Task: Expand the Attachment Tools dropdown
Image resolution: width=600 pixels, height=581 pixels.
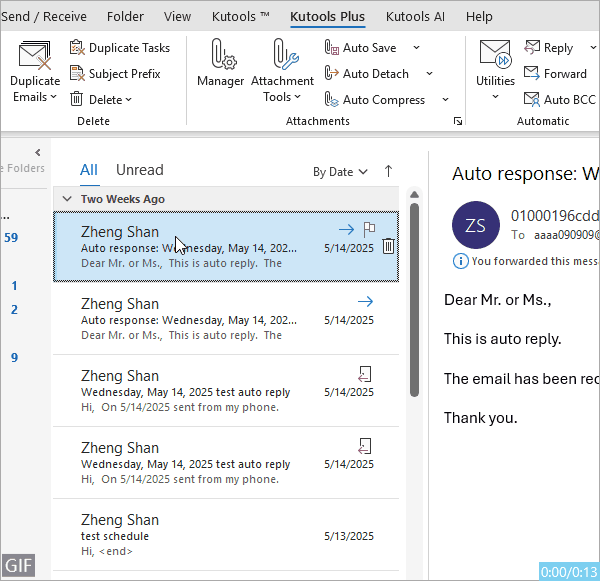Action: click(x=282, y=97)
